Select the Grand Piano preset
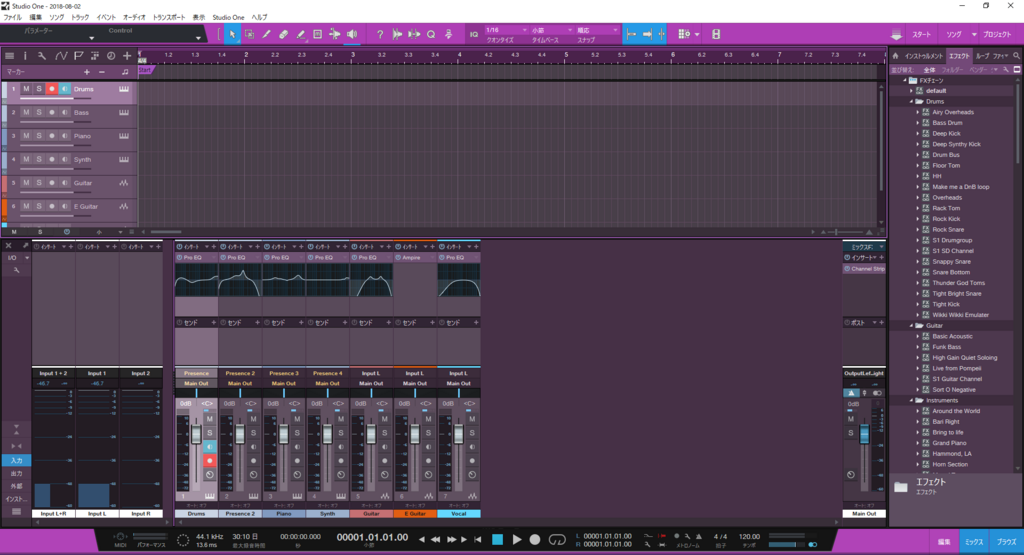1024x555 pixels. pyautogui.click(x=949, y=443)
